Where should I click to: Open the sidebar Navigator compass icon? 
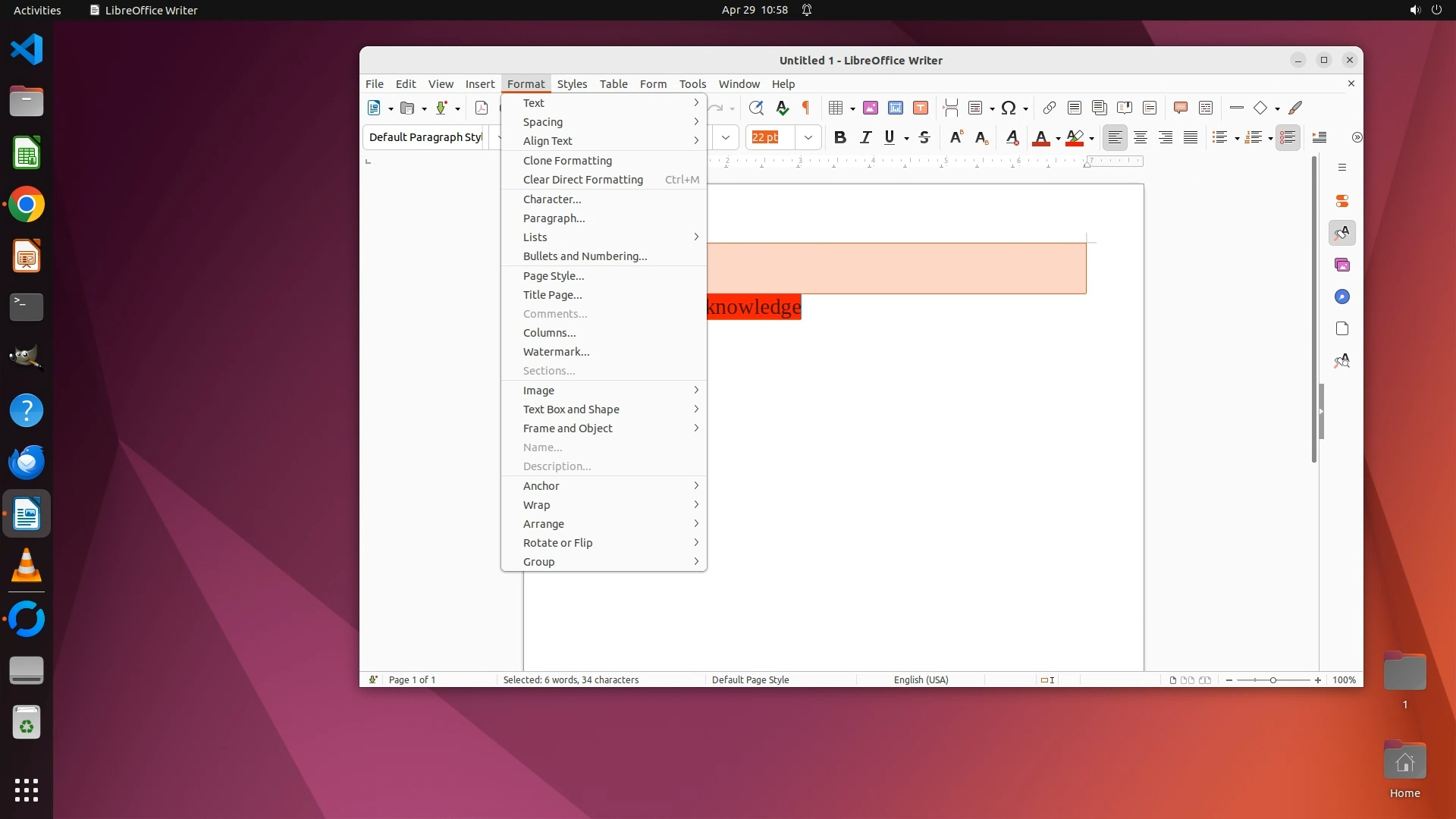click(x=1341, y=297)
